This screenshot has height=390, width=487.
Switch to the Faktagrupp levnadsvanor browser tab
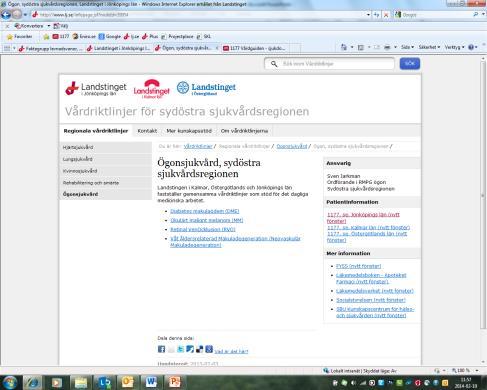click(x=50, y=48)
